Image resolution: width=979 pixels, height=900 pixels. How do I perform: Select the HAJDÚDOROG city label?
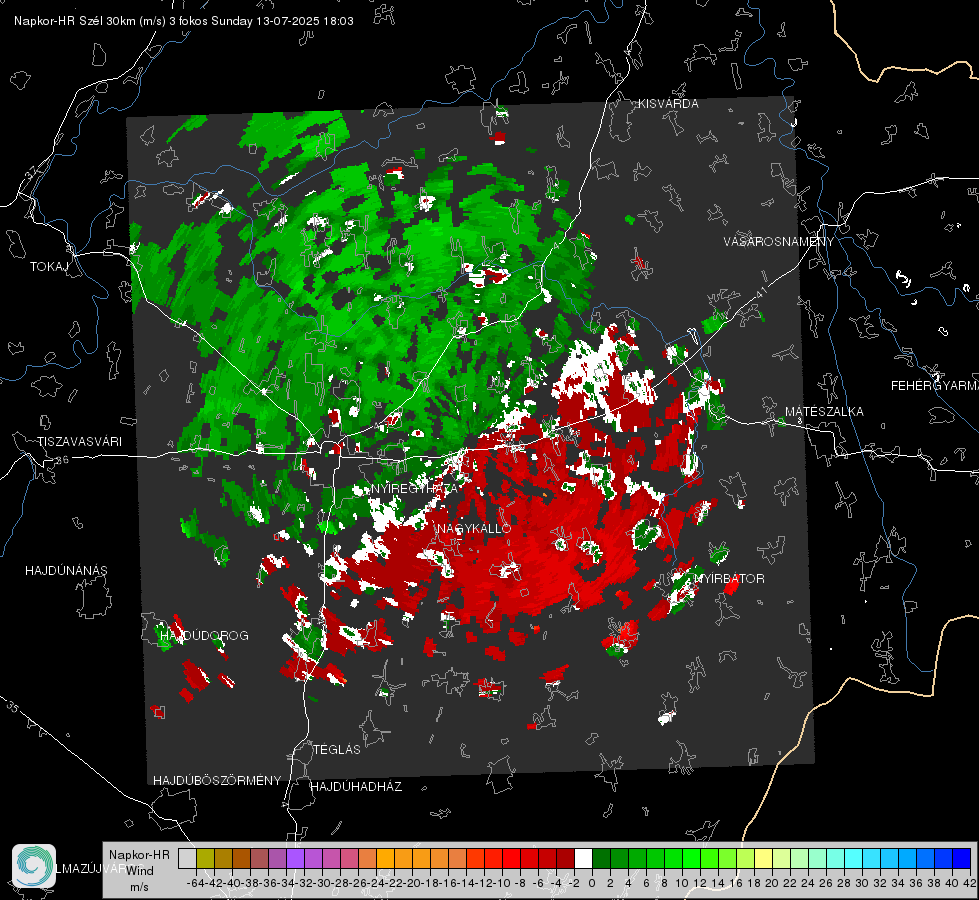point(204,635)
